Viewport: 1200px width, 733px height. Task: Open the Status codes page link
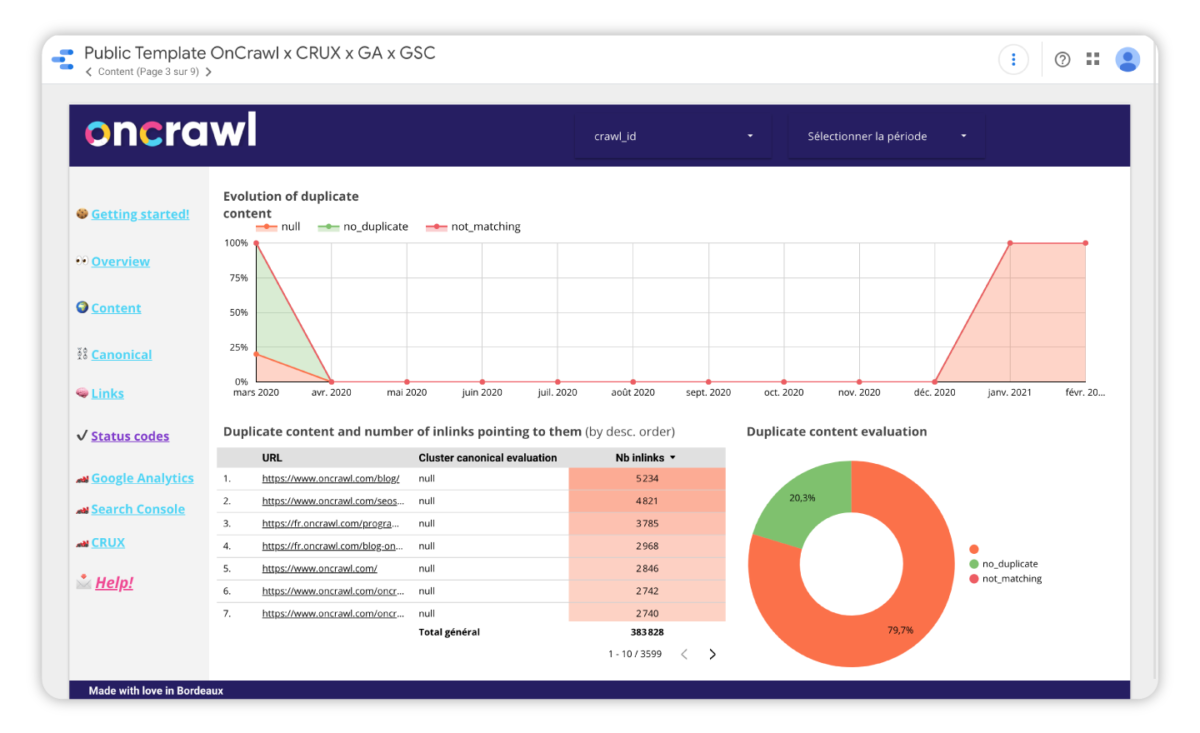[x=130, y=436]
